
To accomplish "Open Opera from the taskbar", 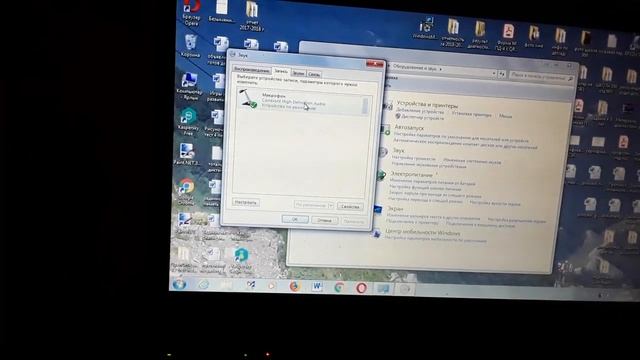I will pyautogui.click(x=361, y=288).
